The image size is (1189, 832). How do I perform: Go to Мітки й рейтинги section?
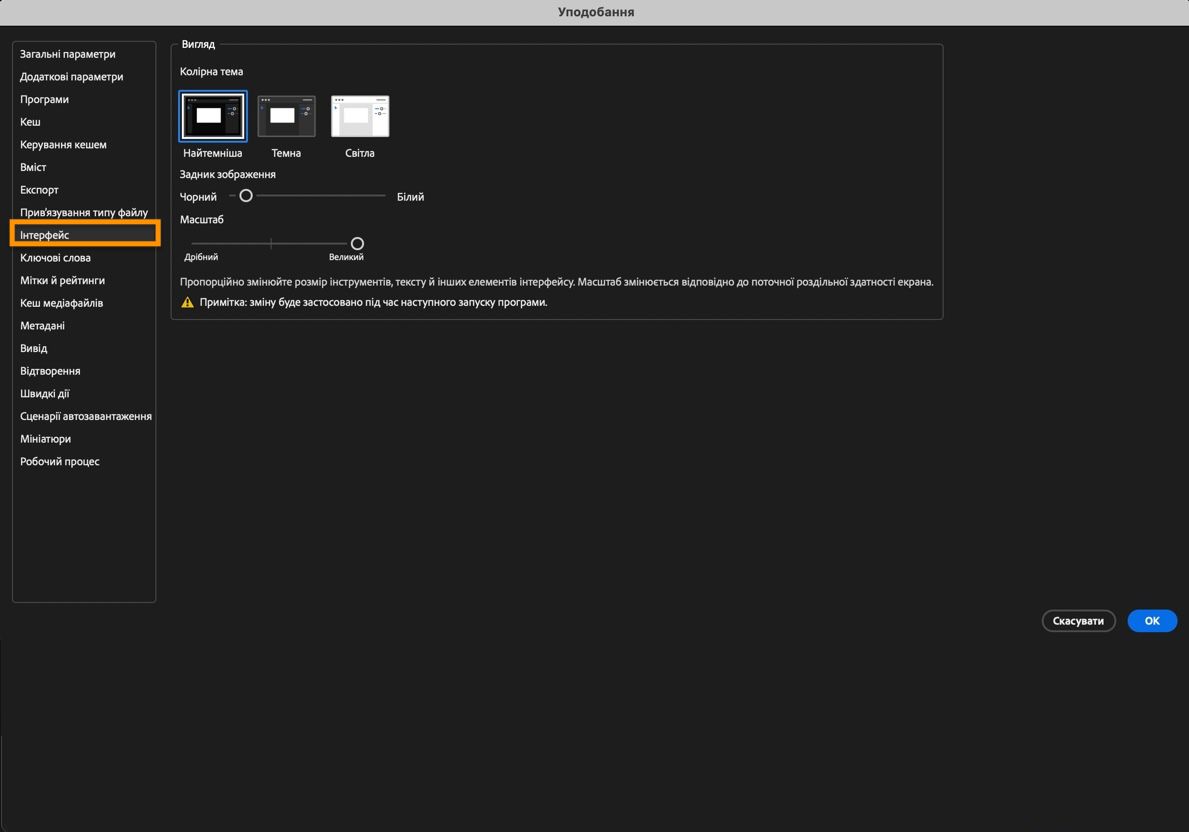[62, 281]
